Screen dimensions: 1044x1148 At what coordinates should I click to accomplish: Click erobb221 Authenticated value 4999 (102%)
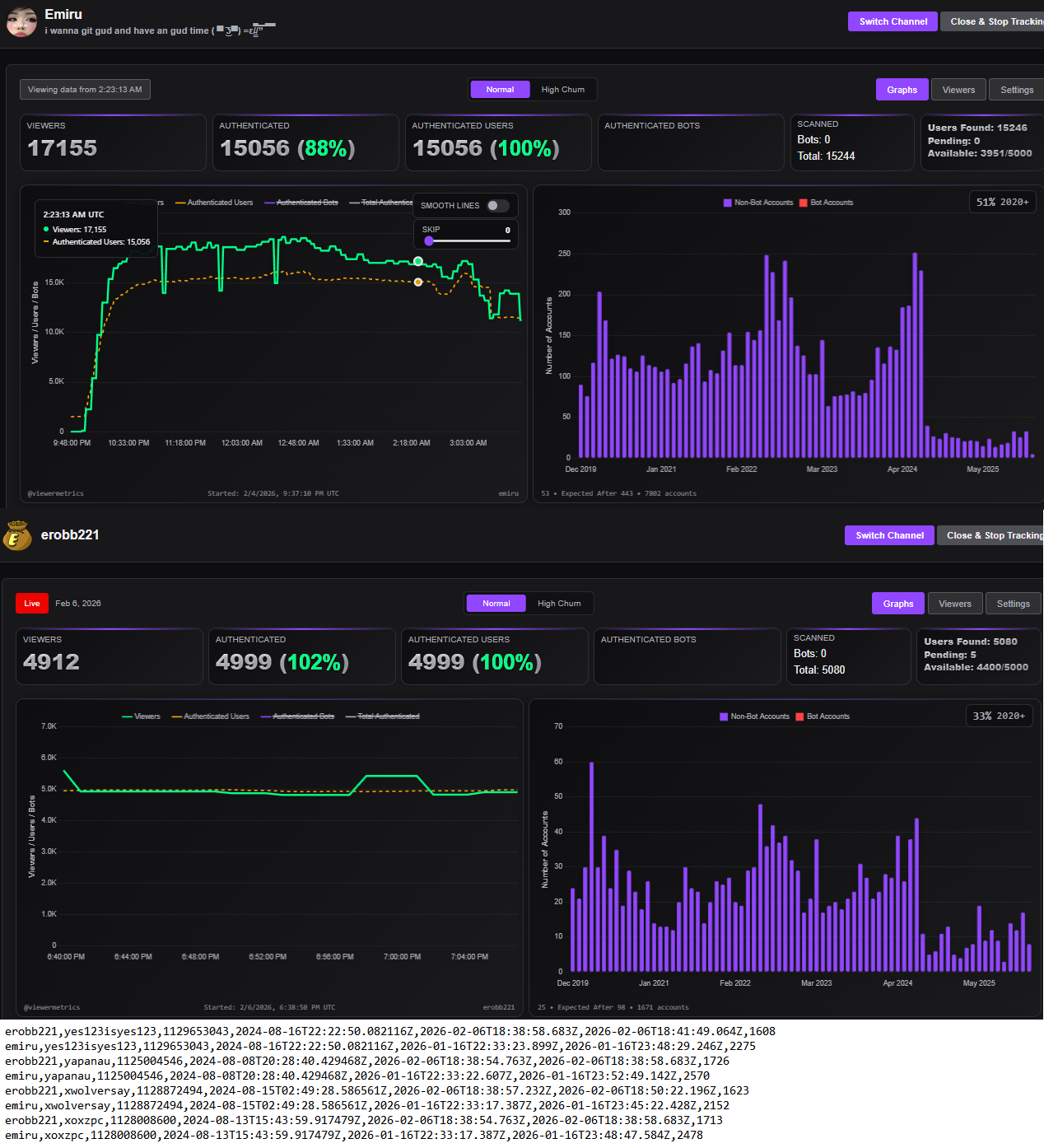(x=282, y=662)
